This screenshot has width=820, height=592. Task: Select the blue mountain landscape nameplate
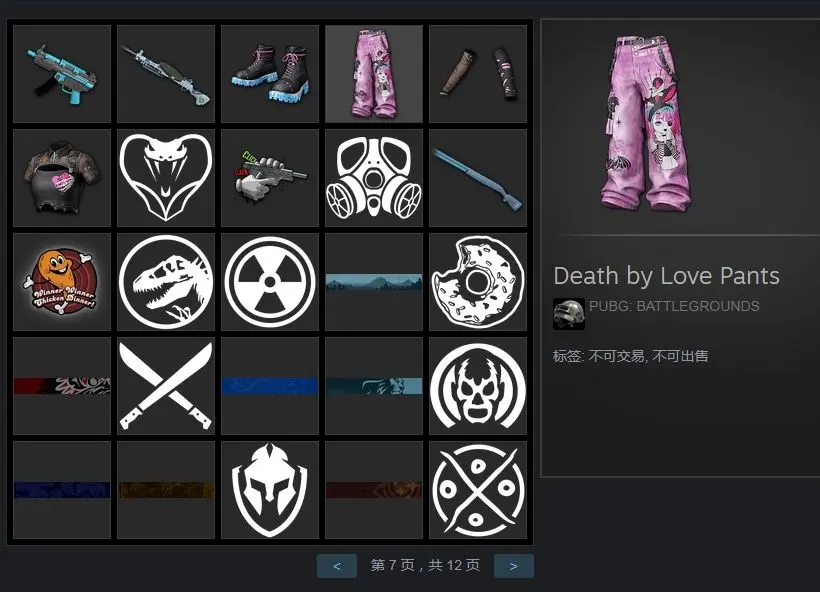pos(374,282)
